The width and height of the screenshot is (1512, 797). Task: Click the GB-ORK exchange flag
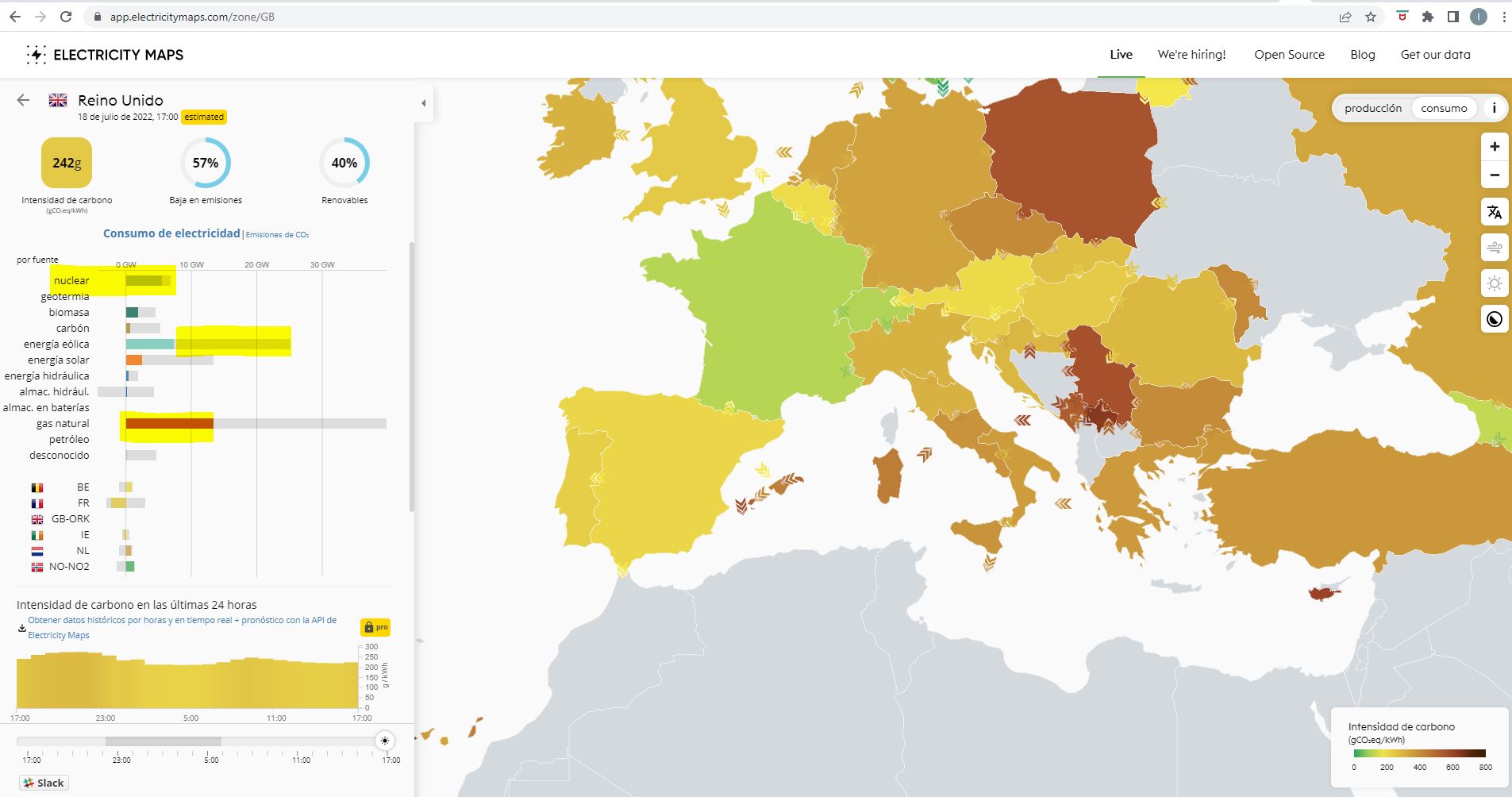pyautogui.click(x=37, y=519)
